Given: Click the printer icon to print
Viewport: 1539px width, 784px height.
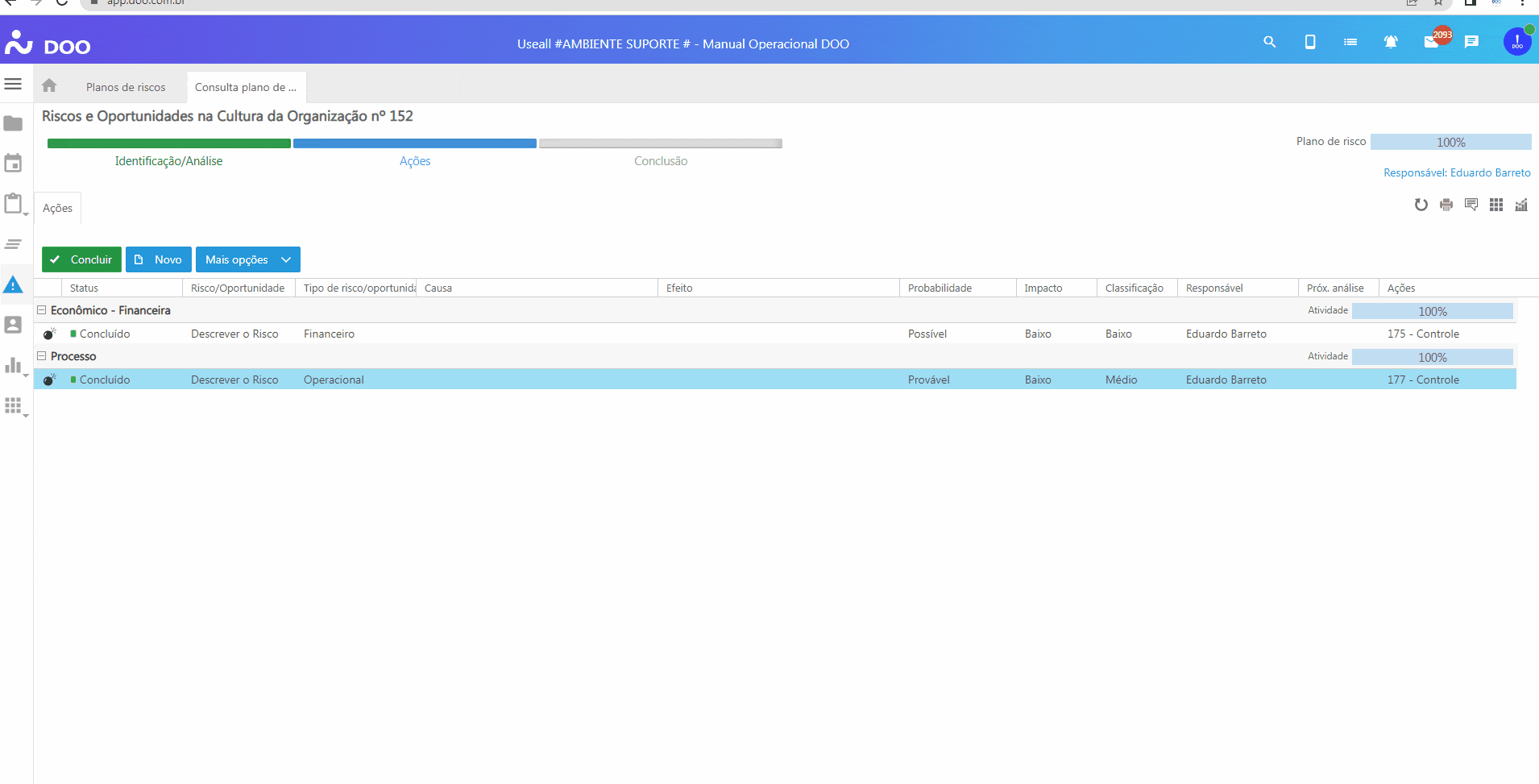Looking at the screenshot, I should (1446, 205).
